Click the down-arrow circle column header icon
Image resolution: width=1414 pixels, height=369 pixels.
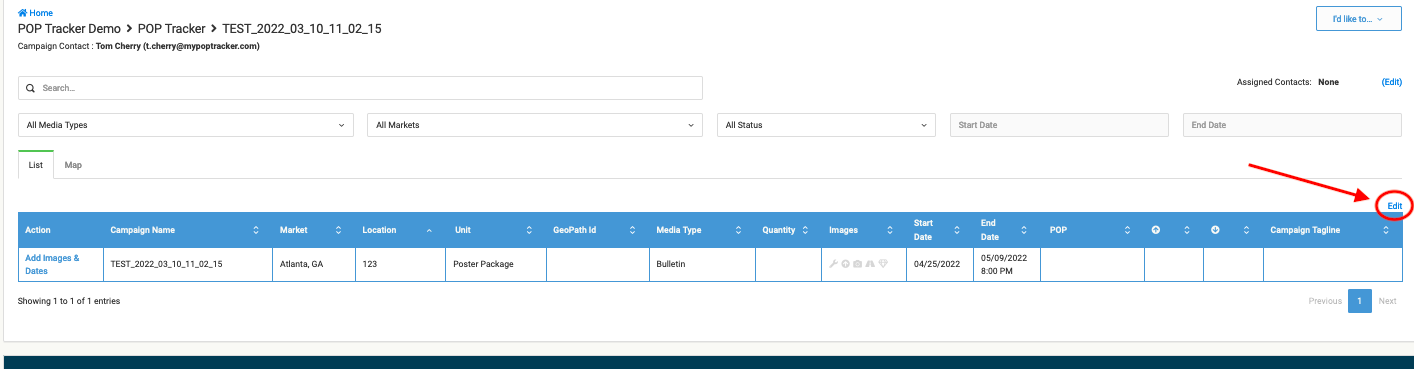[1215, 230]
